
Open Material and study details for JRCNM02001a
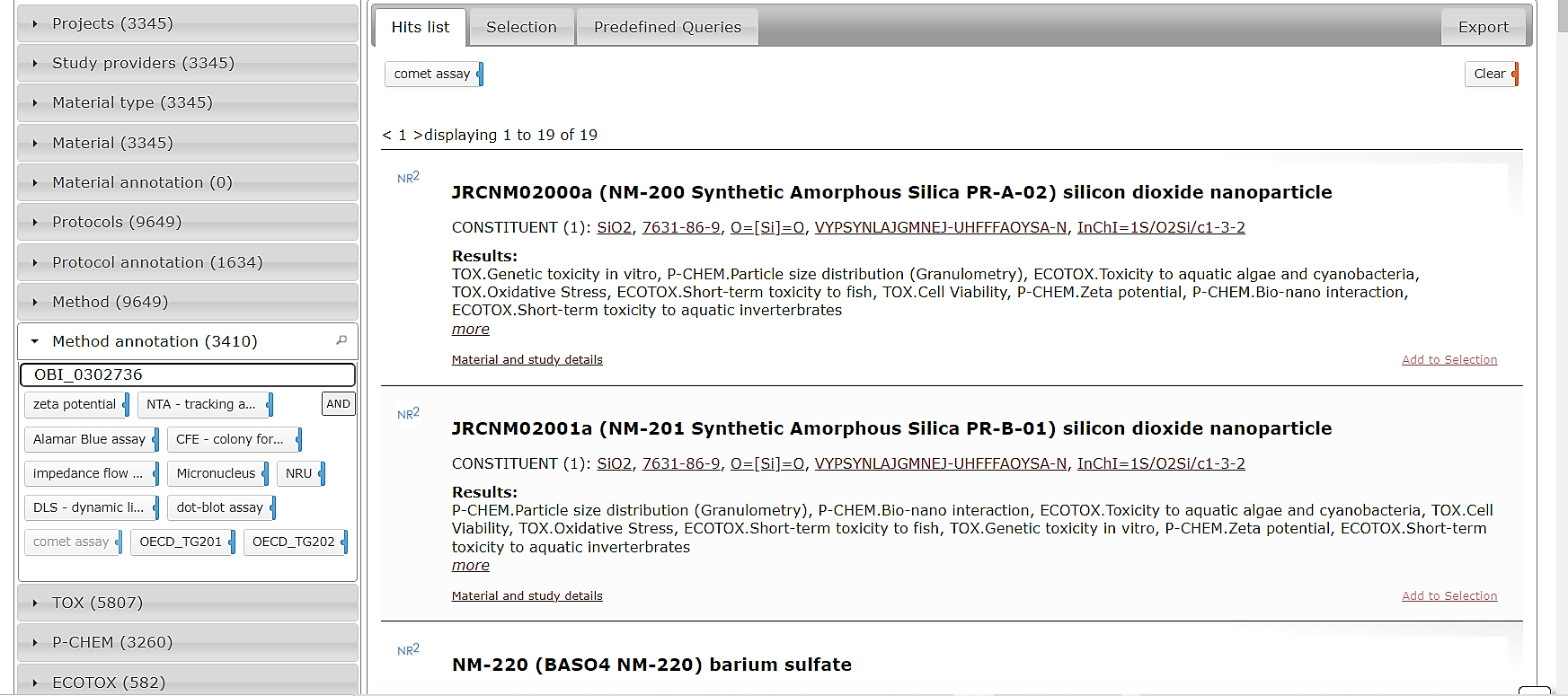527,596
